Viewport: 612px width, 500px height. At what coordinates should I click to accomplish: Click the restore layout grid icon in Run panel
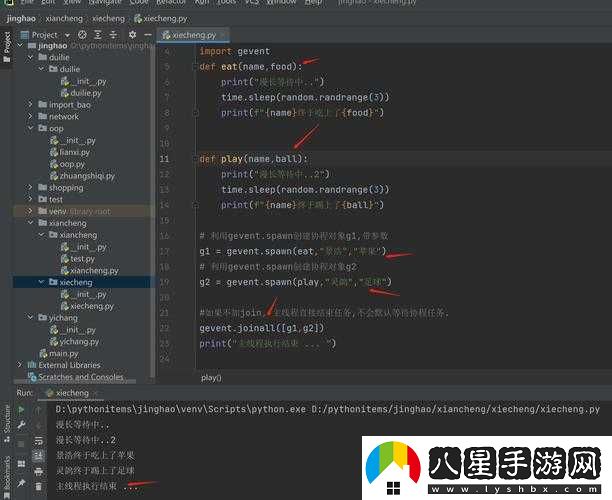(x=21, y=464)
